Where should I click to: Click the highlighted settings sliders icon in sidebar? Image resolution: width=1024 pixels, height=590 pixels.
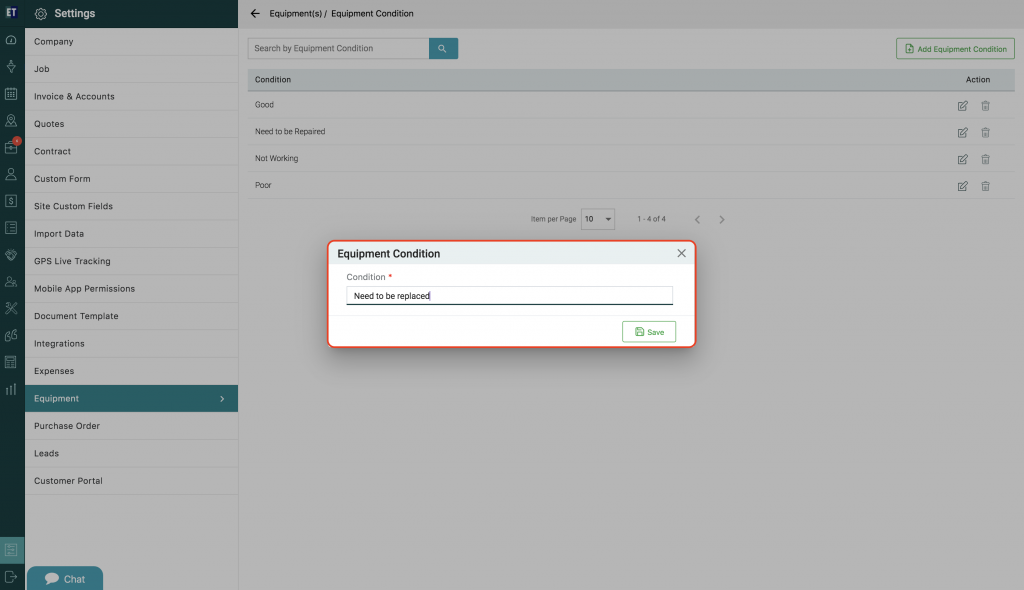(12, 550)
